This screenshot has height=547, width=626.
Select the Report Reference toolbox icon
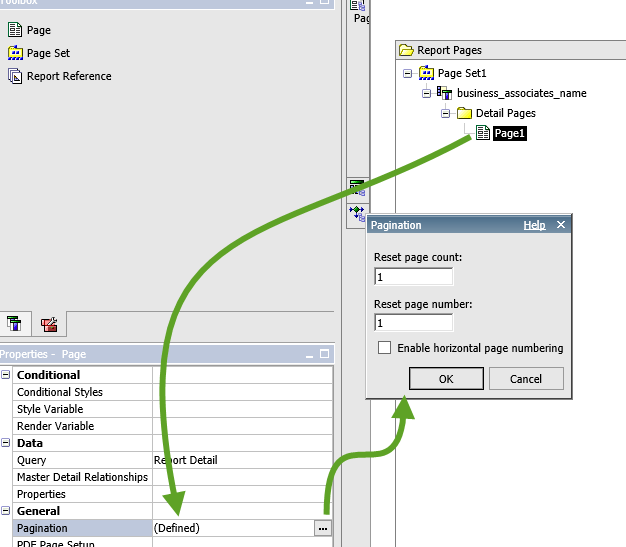pyautogui.click(x=15, y=76)
